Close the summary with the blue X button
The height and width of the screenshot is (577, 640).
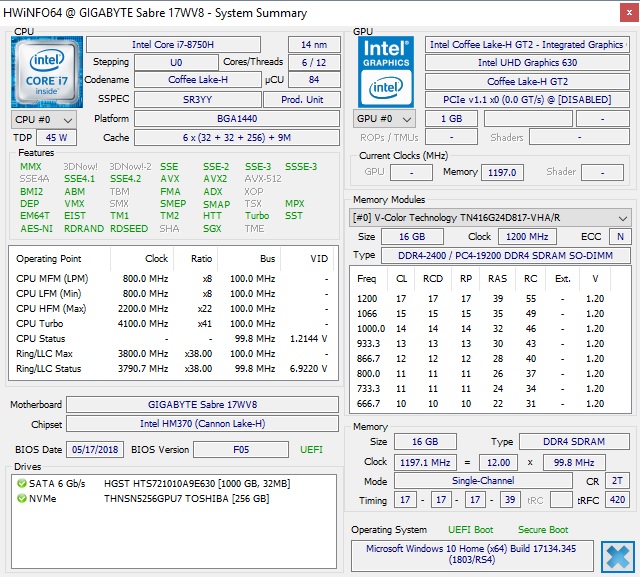617,555
